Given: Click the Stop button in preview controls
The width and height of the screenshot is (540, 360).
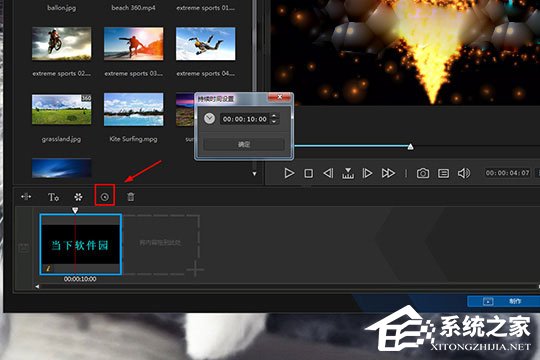Looking at the screenshot, I should (x=309, y=173).
